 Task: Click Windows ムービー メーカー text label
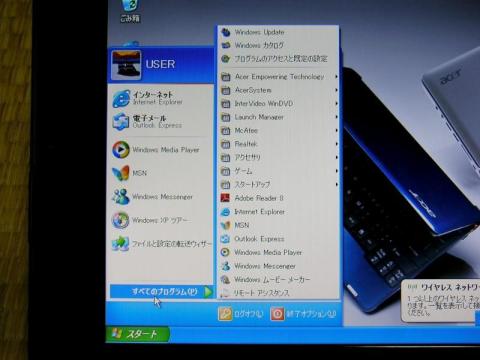coord(272,280)
